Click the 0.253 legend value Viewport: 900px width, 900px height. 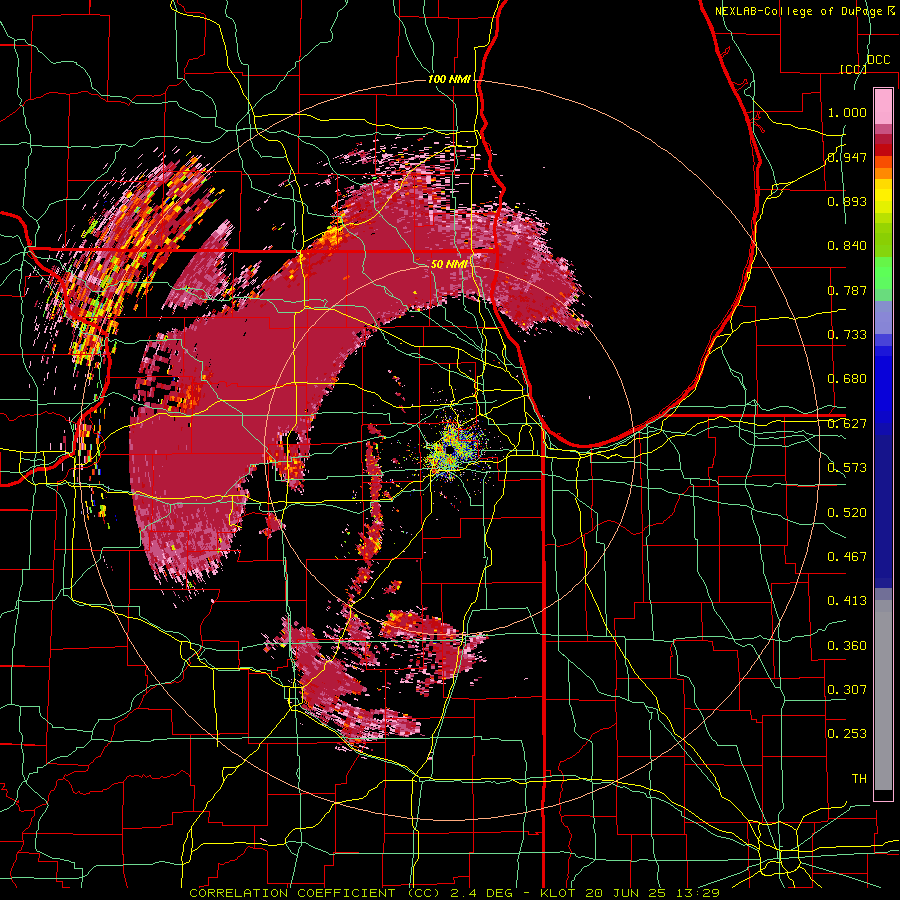pos(847,734)
